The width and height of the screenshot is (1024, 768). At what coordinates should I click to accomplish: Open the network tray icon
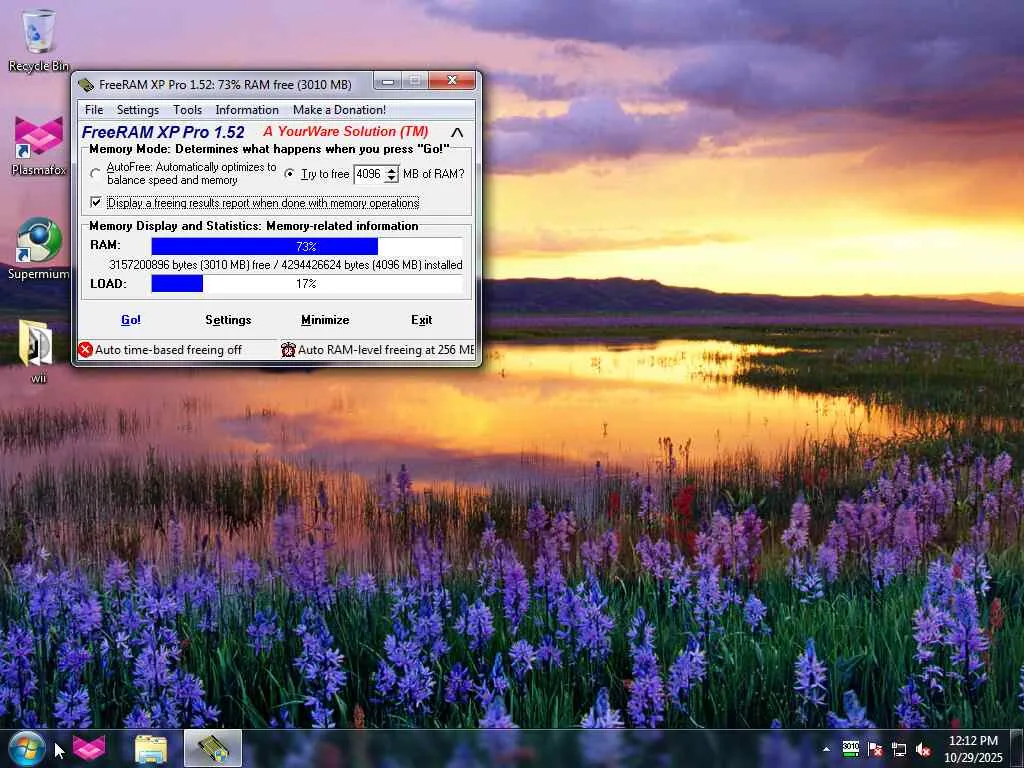899,749
